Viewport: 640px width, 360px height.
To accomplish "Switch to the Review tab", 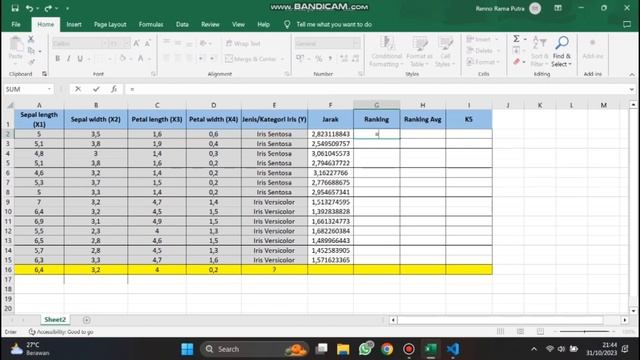I will (210, 24).
